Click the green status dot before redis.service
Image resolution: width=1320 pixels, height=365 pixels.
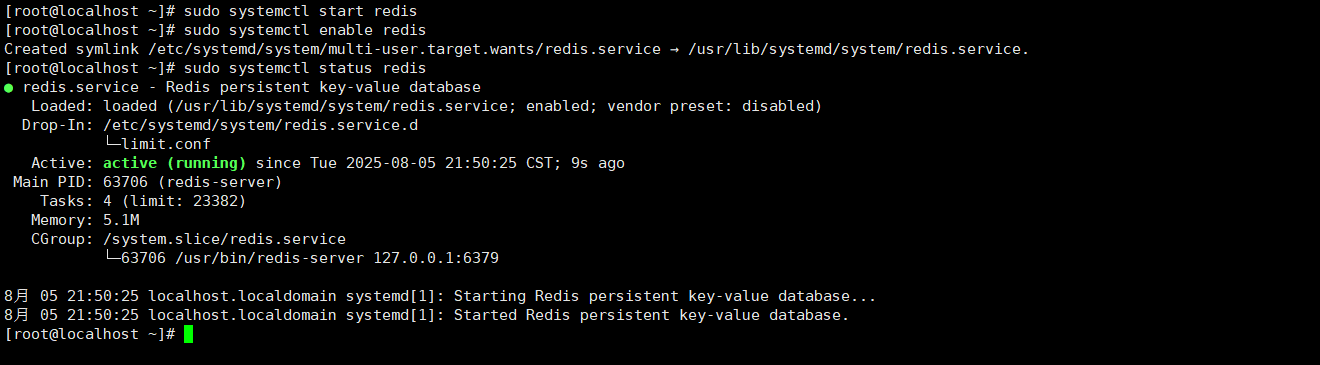pyautogui.click(x=9, y=88)
